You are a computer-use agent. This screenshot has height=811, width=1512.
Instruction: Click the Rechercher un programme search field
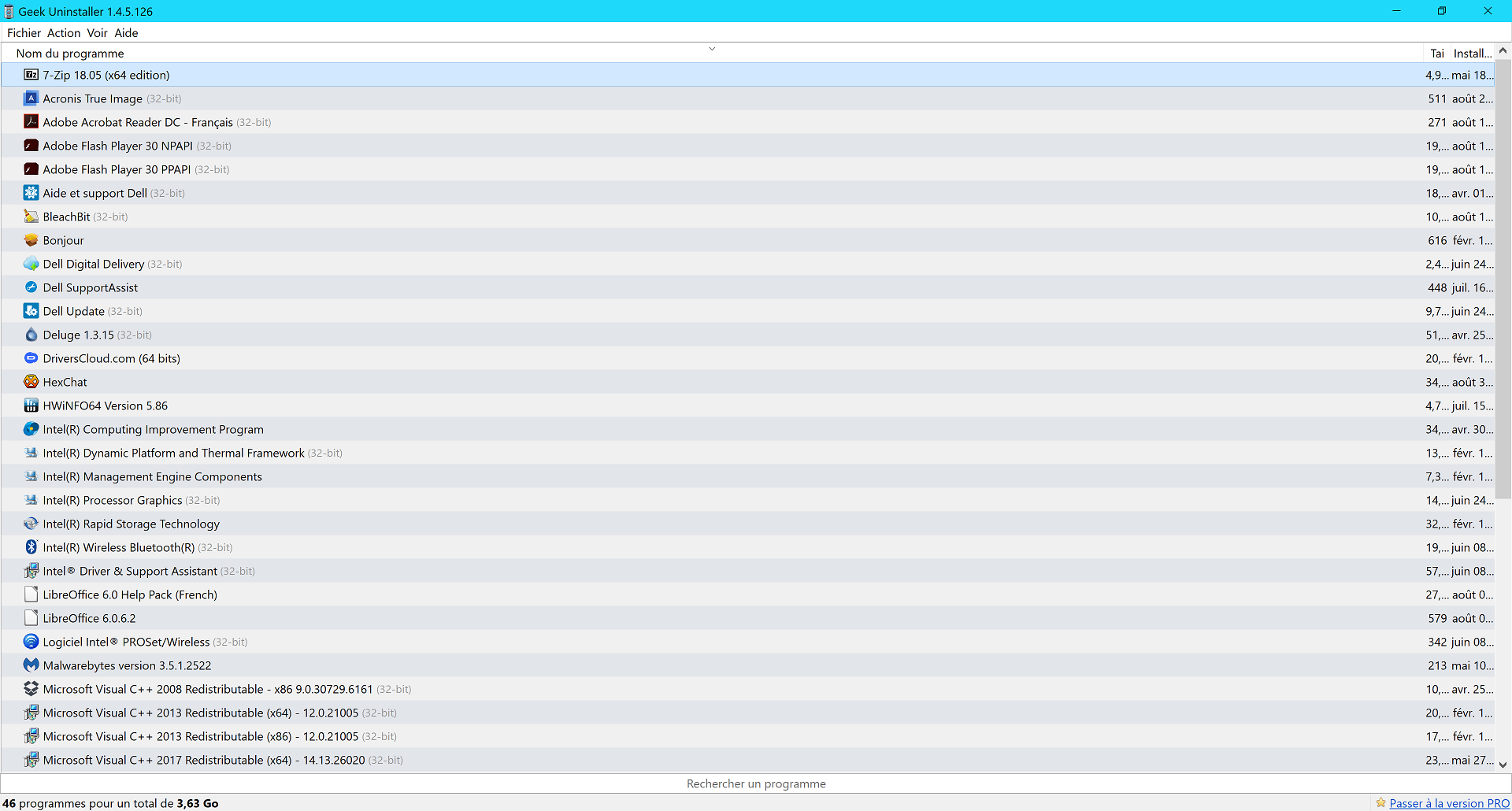coord(756,783)
